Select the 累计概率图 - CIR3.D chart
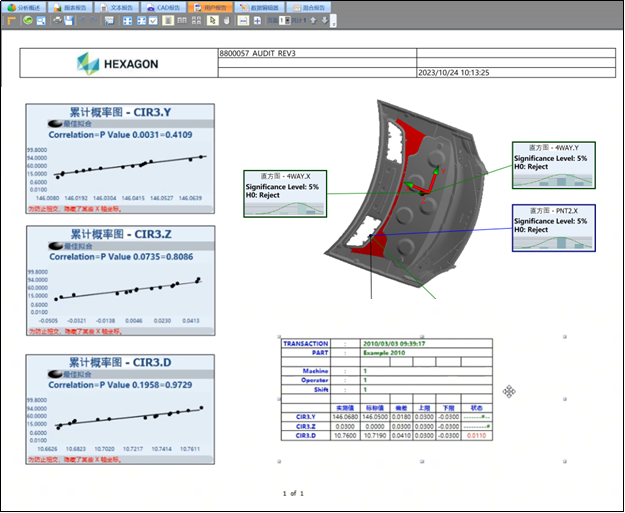The image size is (625, 513). pos(120,409)
